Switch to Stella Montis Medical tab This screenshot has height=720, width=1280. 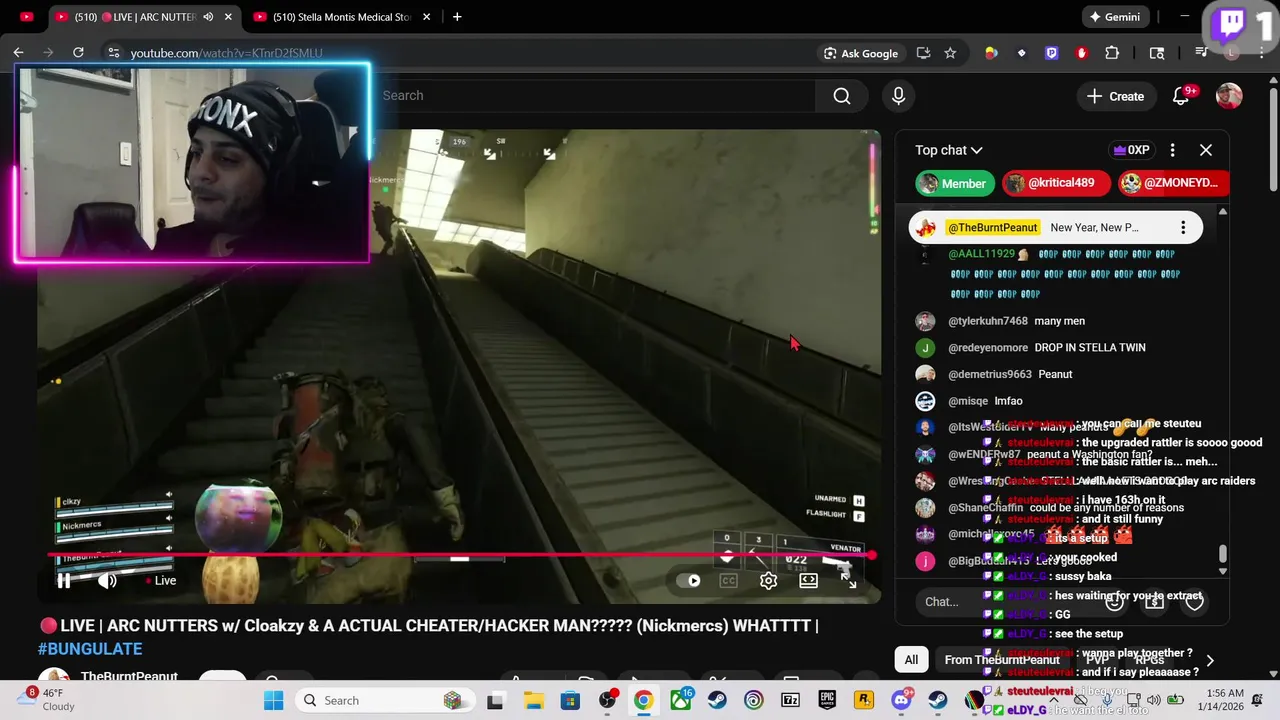(341, 17)
